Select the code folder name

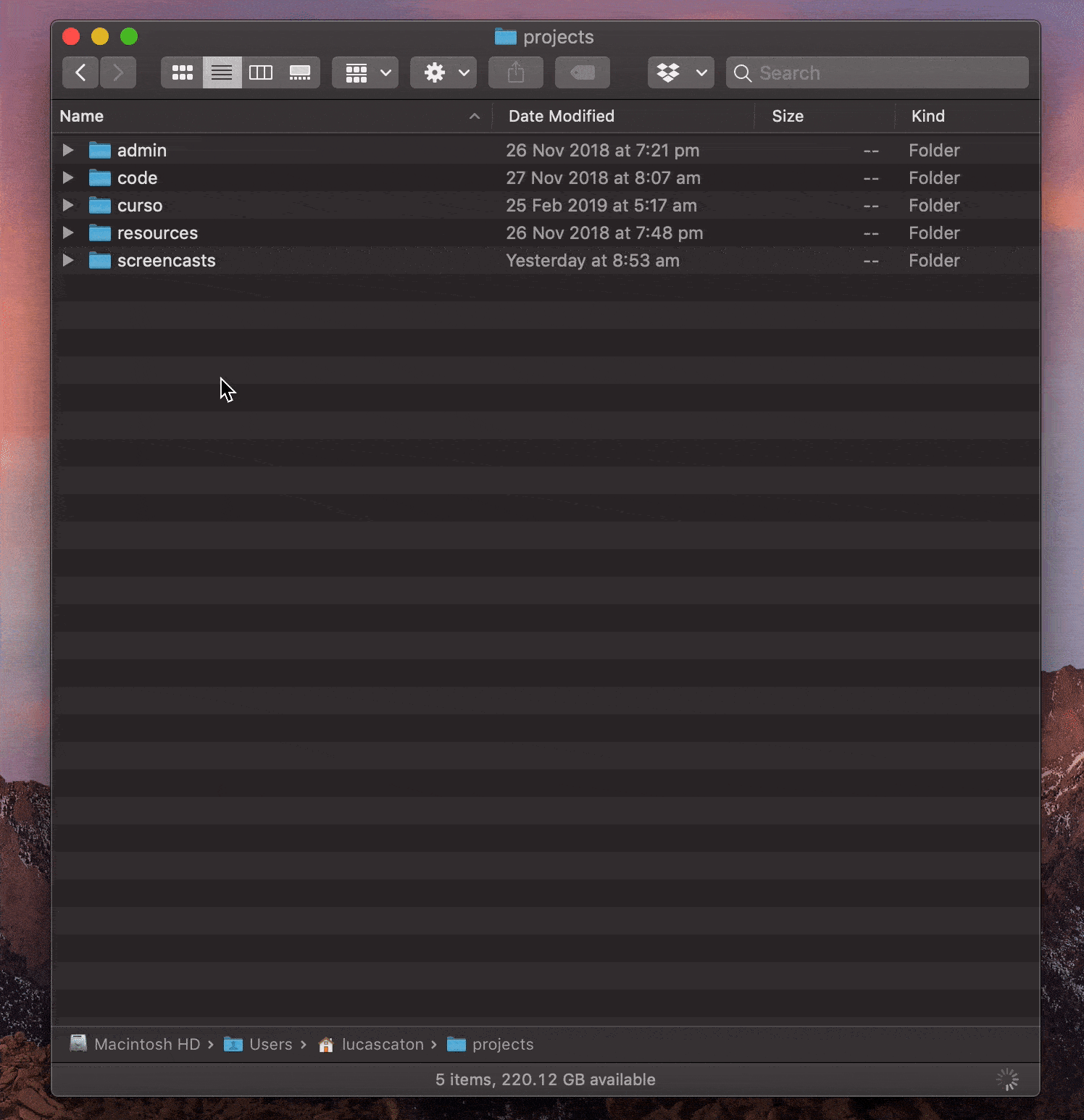tap(138, 177)
